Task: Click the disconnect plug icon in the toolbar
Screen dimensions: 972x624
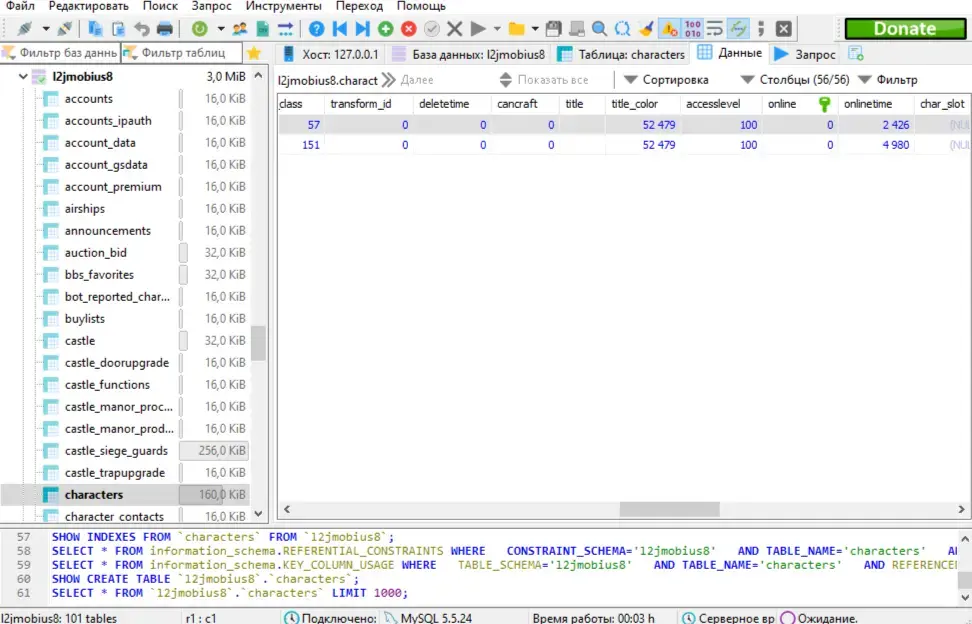Action: coord(64,29)
